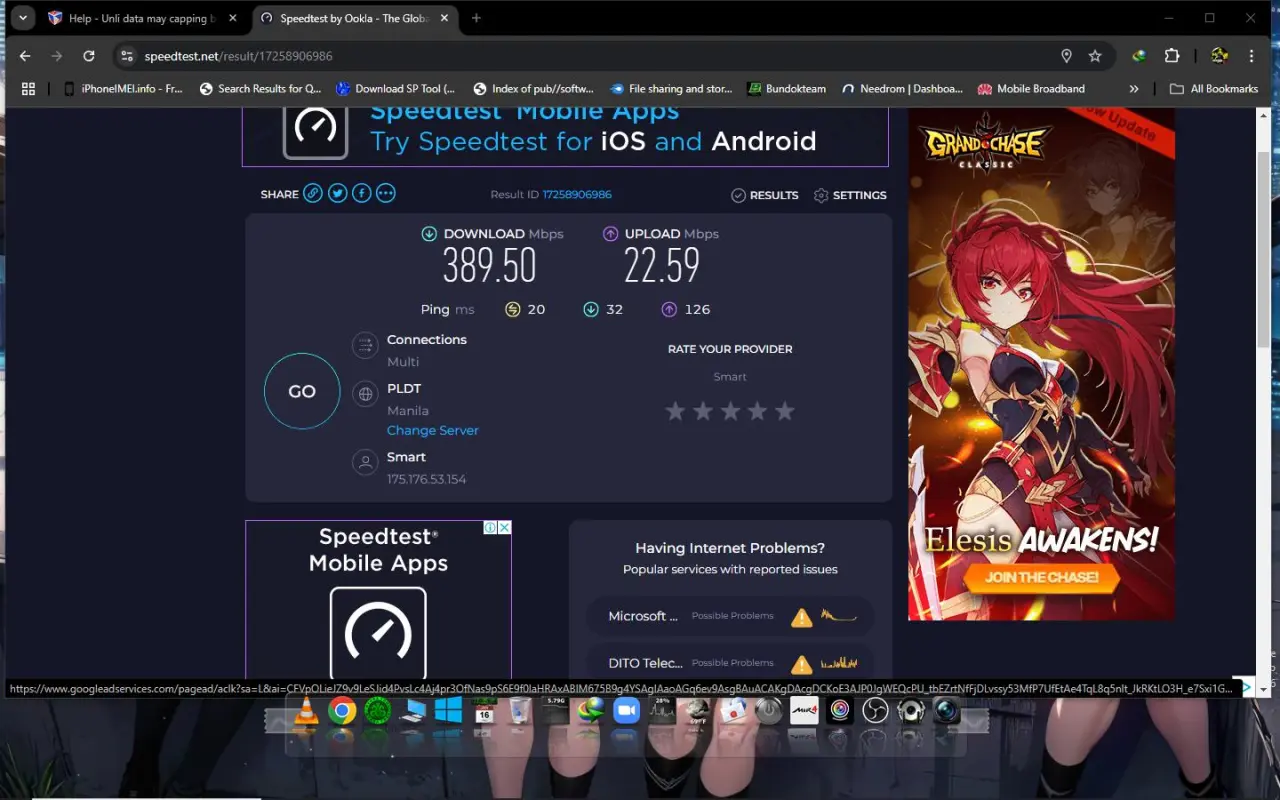Screen dimensions: 1280x800
Task: Close the Speedtest by Ookla tab
Action: [444, 18]
